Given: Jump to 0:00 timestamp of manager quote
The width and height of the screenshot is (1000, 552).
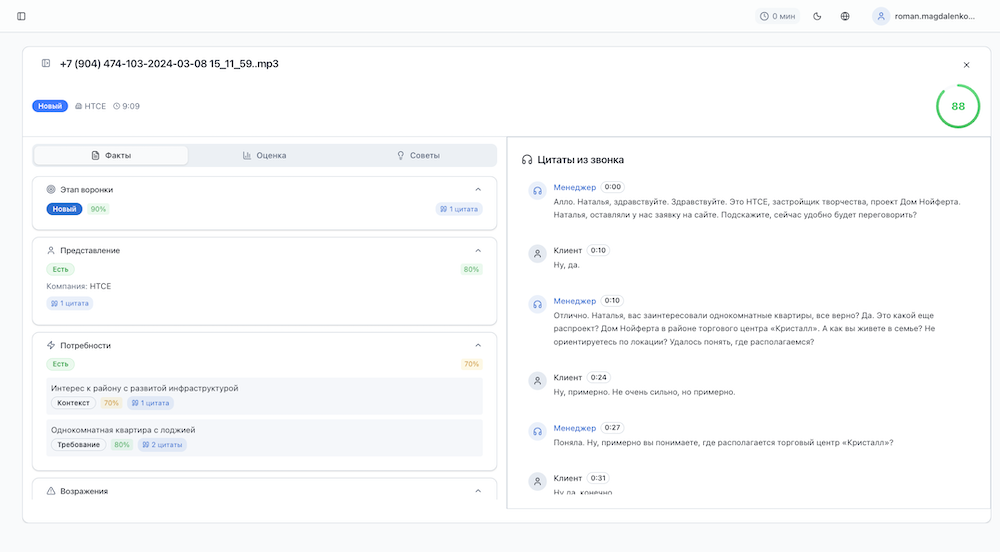Looking at the screenshot, I should tap(613, 187).
